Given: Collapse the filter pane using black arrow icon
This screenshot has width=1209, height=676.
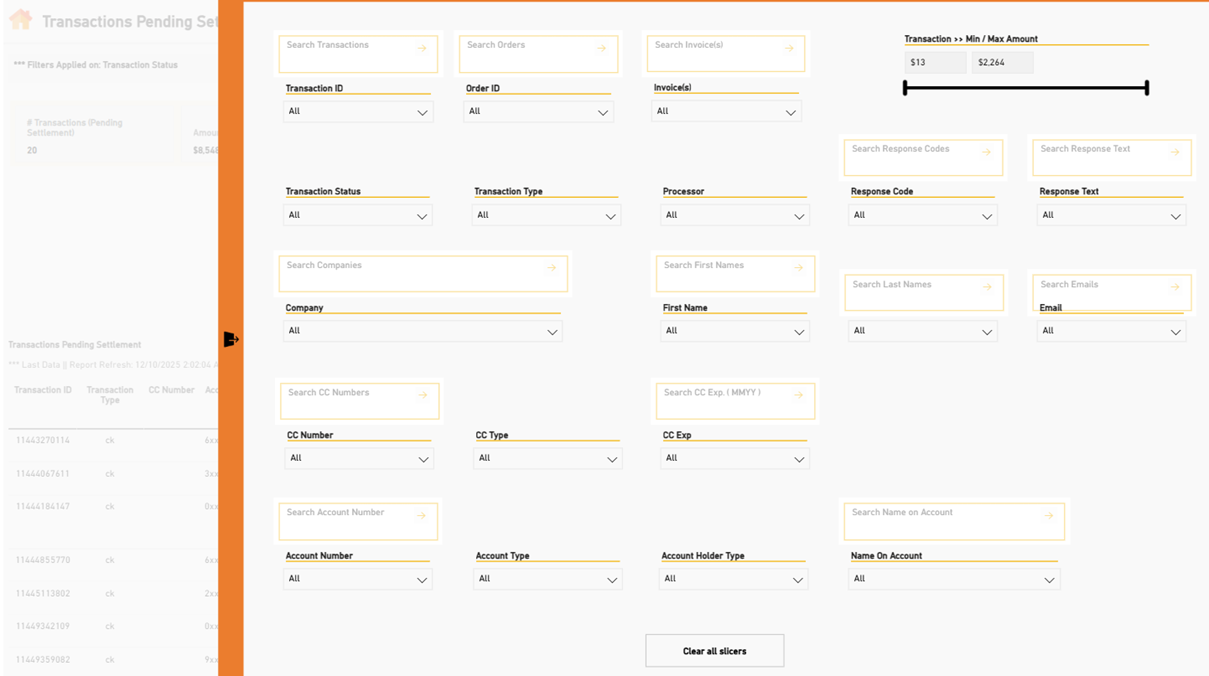Looking at the screenshot, I should click(231, 340).
